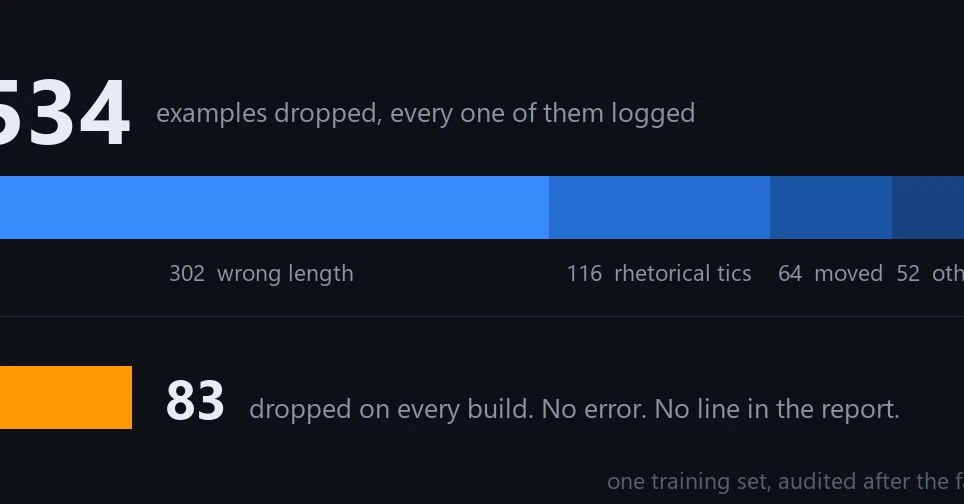Screen dimensions: 964x504
Task: Click the darker blue moved bar segment
Action: click(x=831, y=207)
